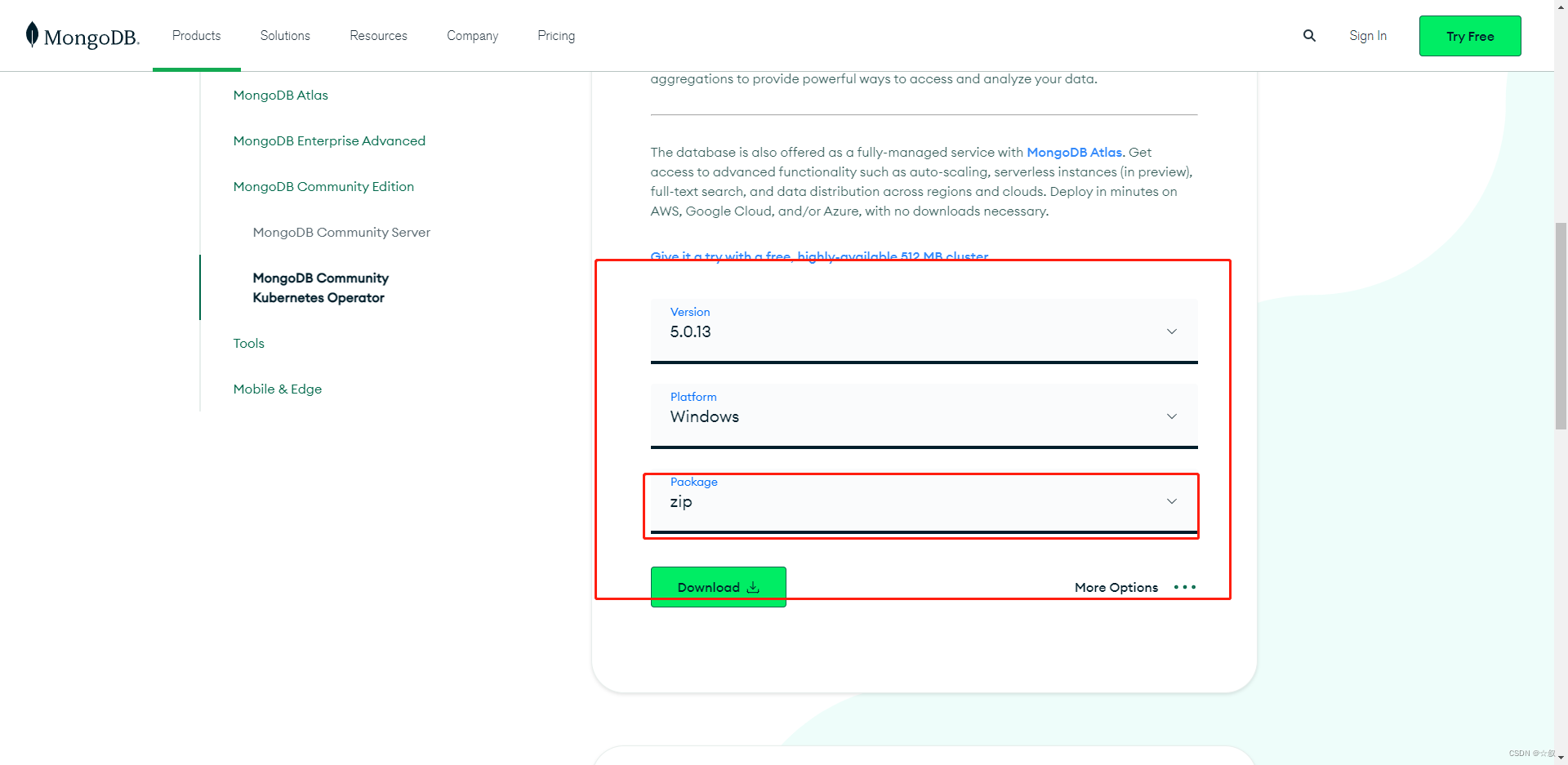Viewport: 1568px width, 765px height.
Task: Open the MongoDB Atlas sidebar link
Action: (x=280, y=96)
